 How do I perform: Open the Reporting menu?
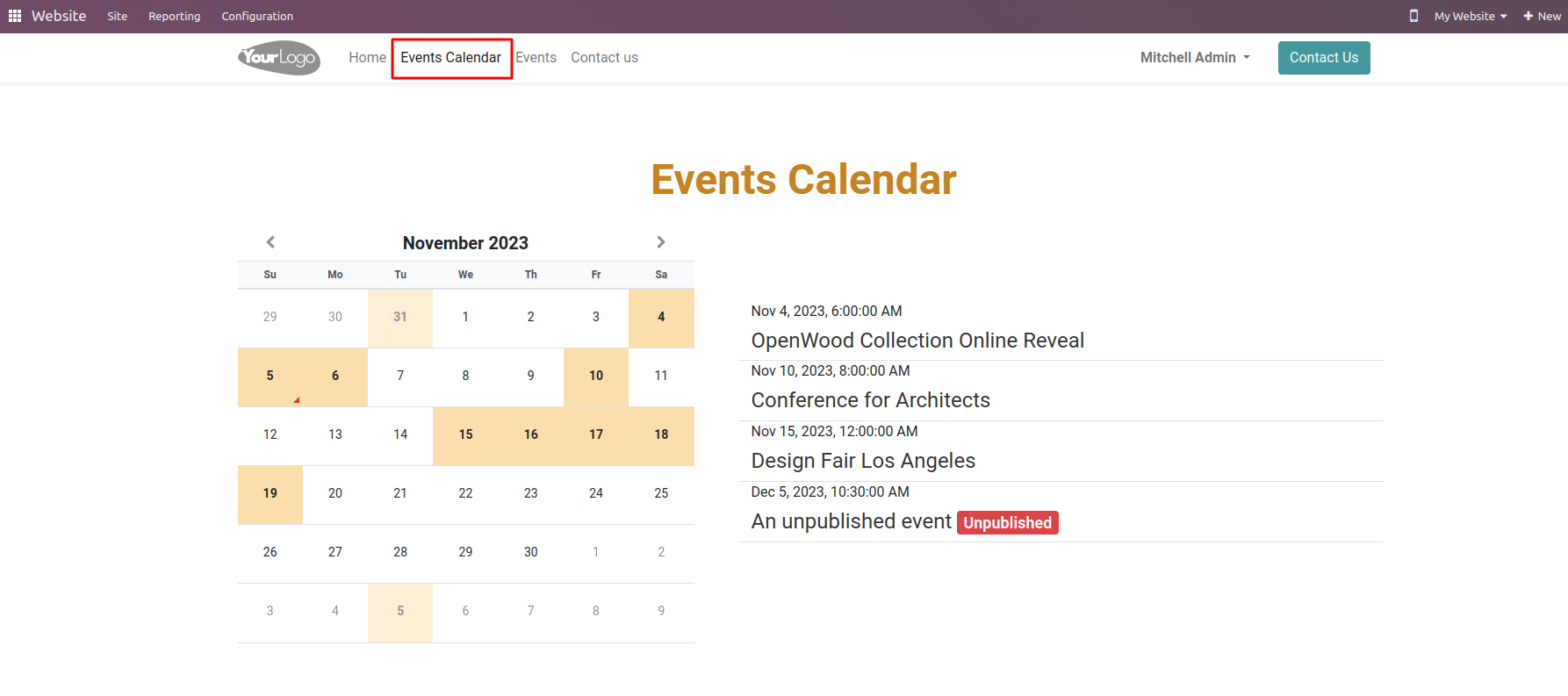pyautogui.click(x=174, y=16)
